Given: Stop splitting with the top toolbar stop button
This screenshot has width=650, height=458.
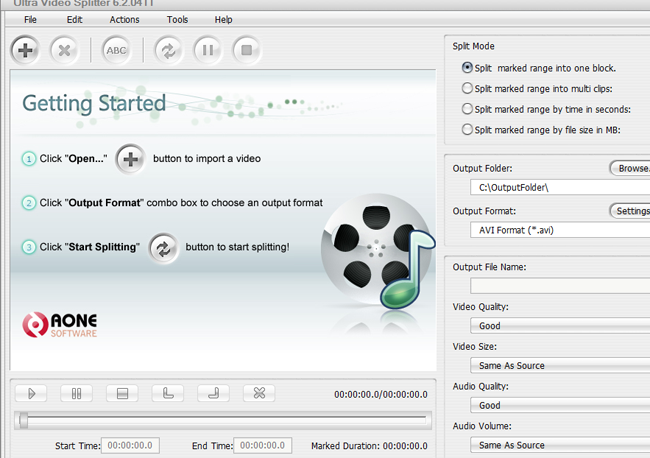Looking at the screenshot, I should (247, 50).
